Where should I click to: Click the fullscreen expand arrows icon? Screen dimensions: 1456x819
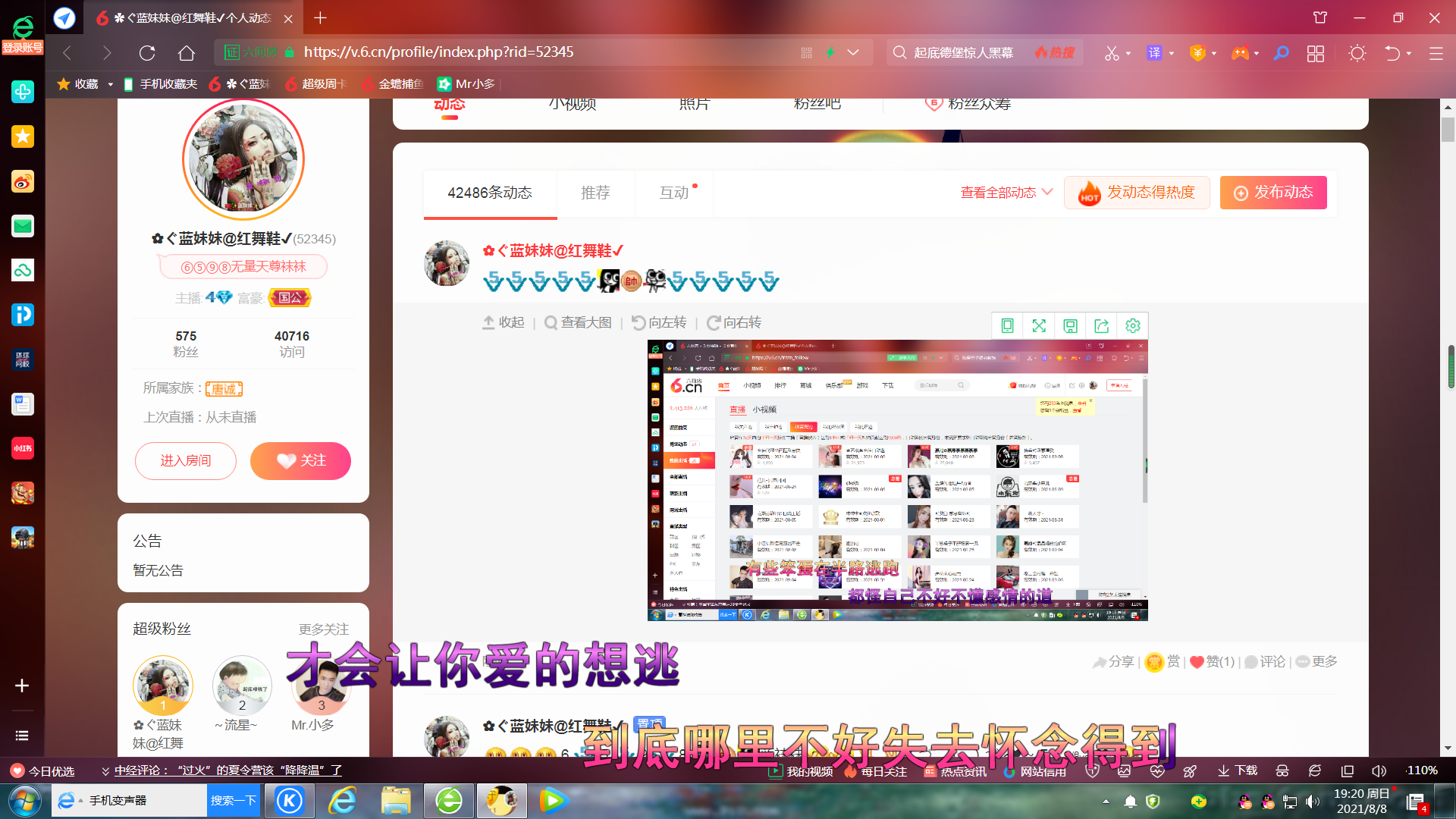click(x=1039, y=326)
